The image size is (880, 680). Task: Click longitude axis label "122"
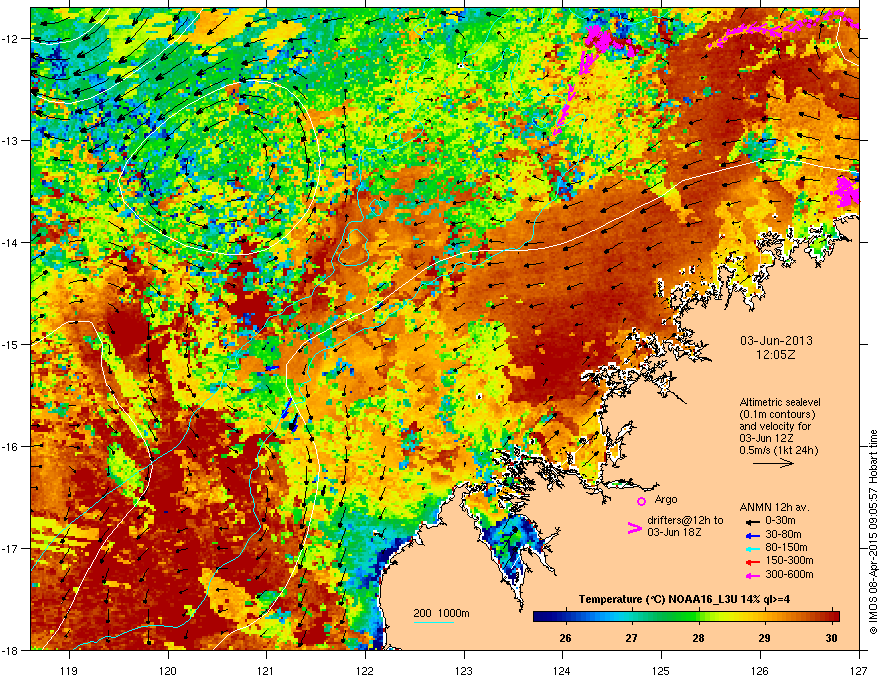click(365, 671)
